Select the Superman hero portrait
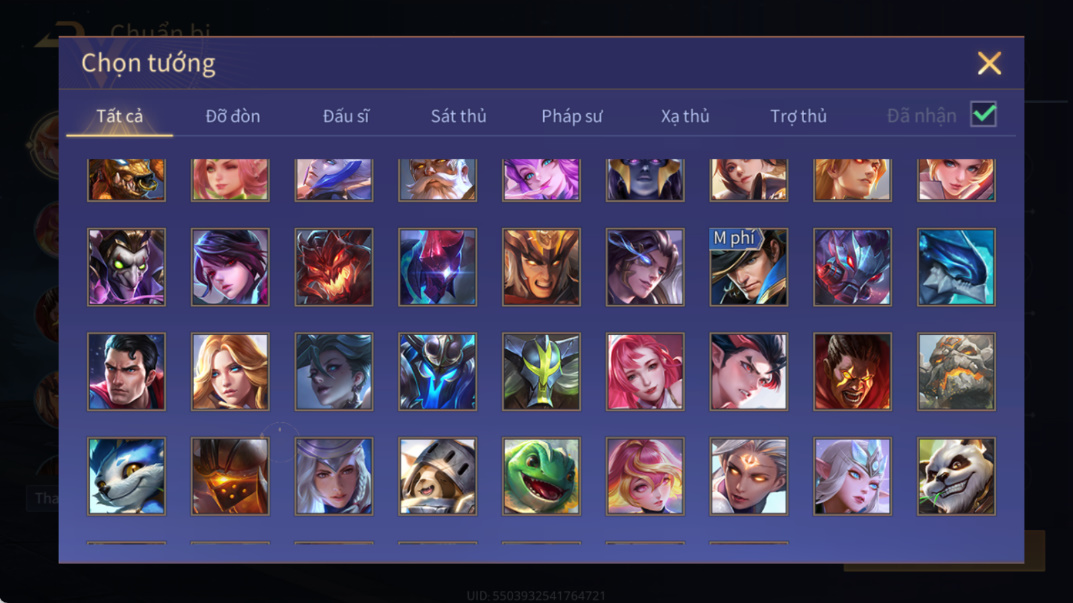This screenshot has height=603, width=1073. (127, 372)
